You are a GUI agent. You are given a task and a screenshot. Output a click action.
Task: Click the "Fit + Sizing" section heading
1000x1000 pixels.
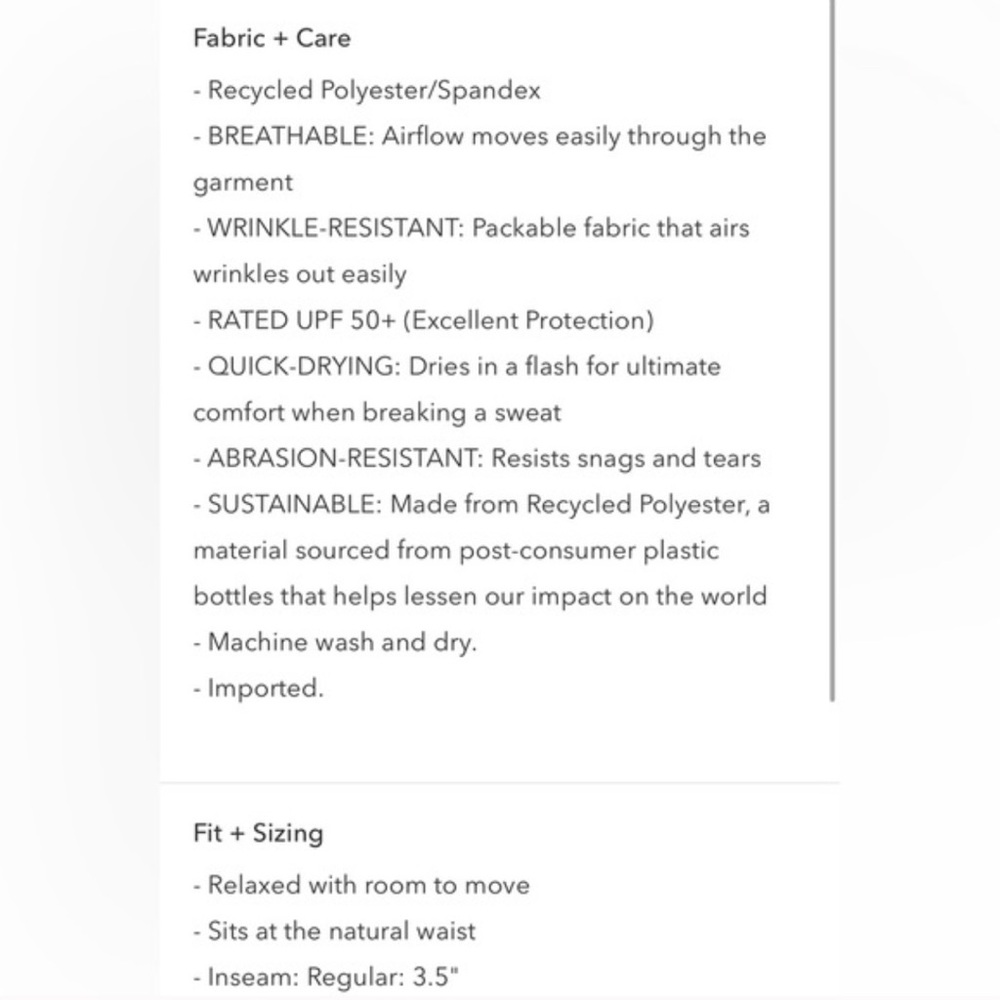pyautogui.click(x=258, y=833)
